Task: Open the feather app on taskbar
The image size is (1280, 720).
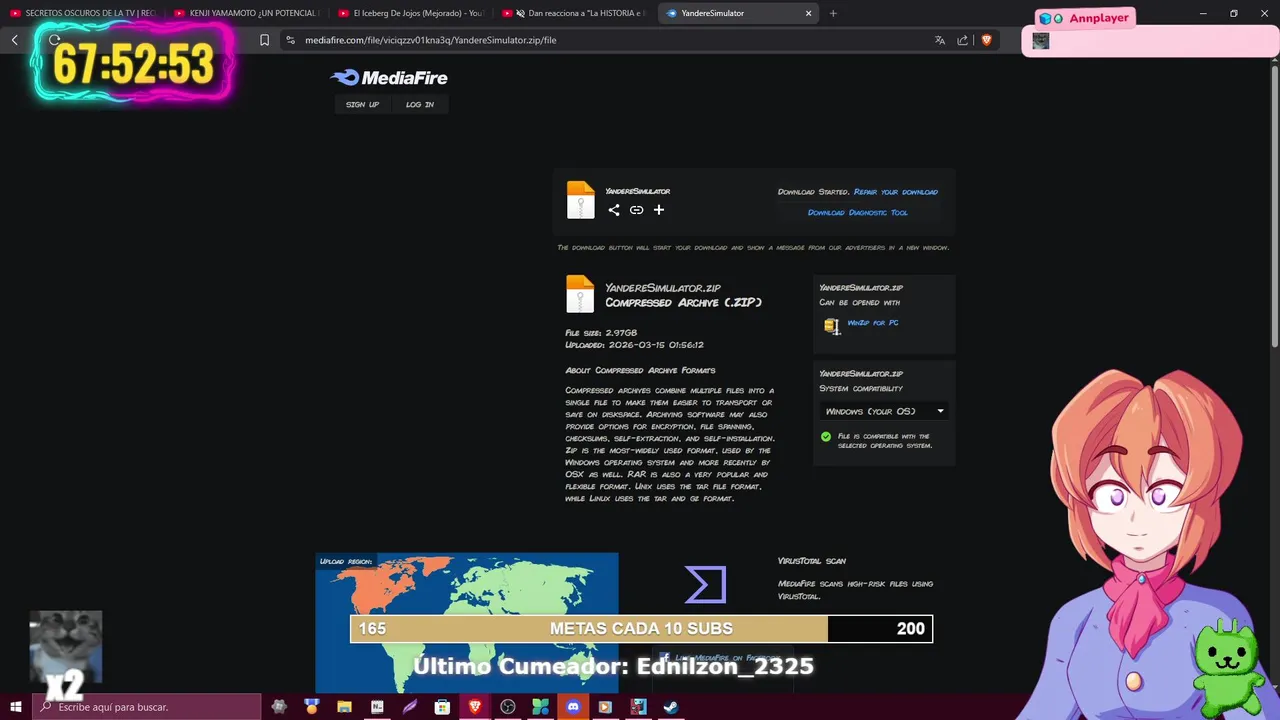Action: click(x=410, y=707)
